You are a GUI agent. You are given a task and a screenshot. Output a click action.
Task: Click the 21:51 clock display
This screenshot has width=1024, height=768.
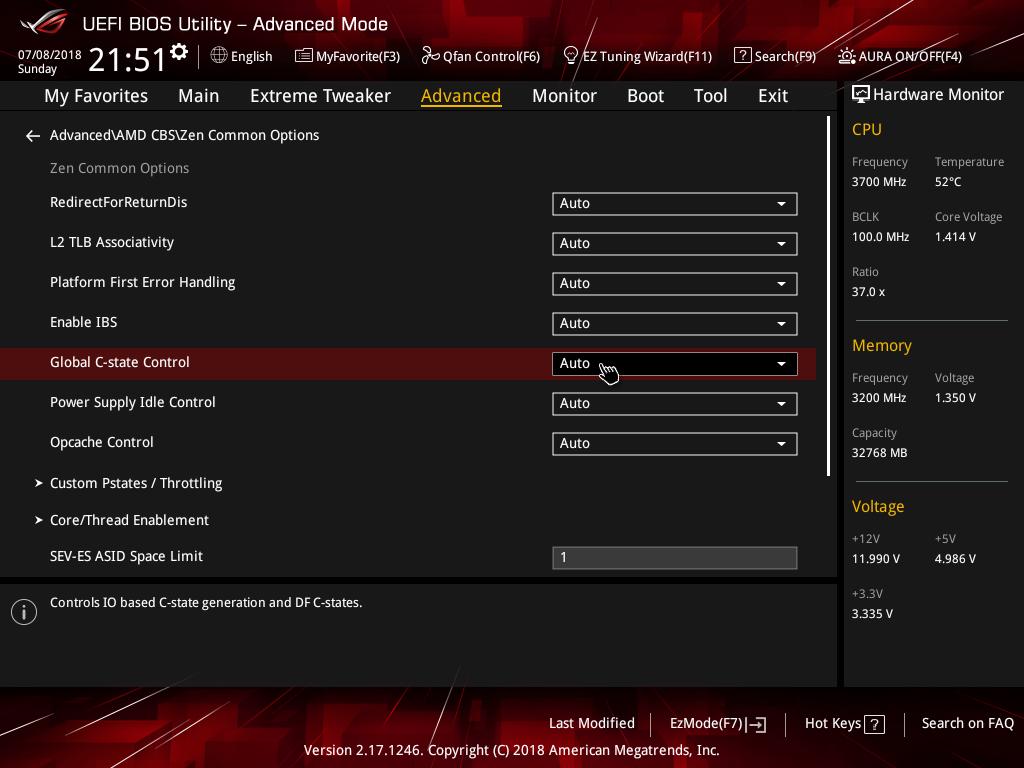click(127, 60)
